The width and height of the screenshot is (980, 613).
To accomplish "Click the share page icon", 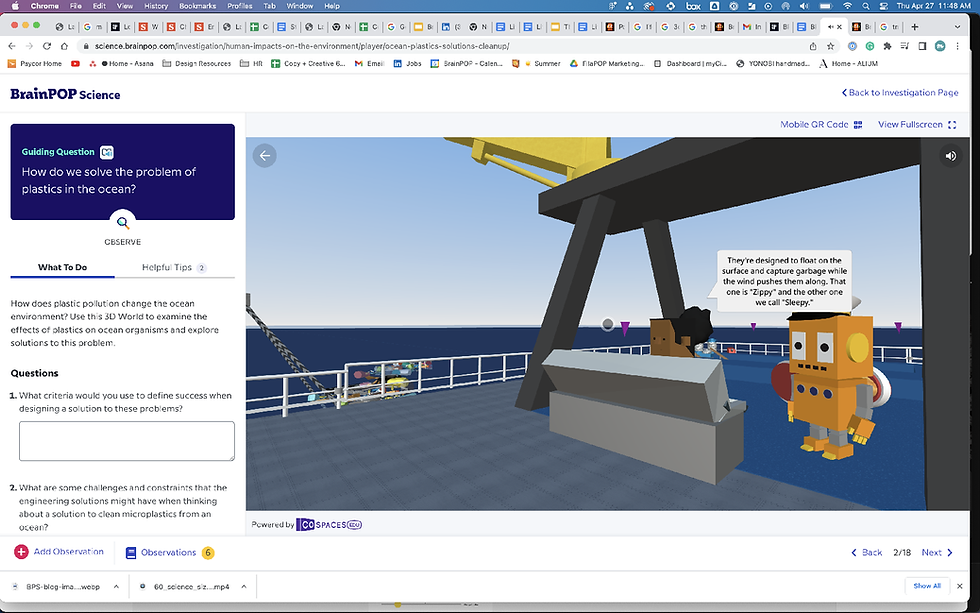I will pos(812,46).
